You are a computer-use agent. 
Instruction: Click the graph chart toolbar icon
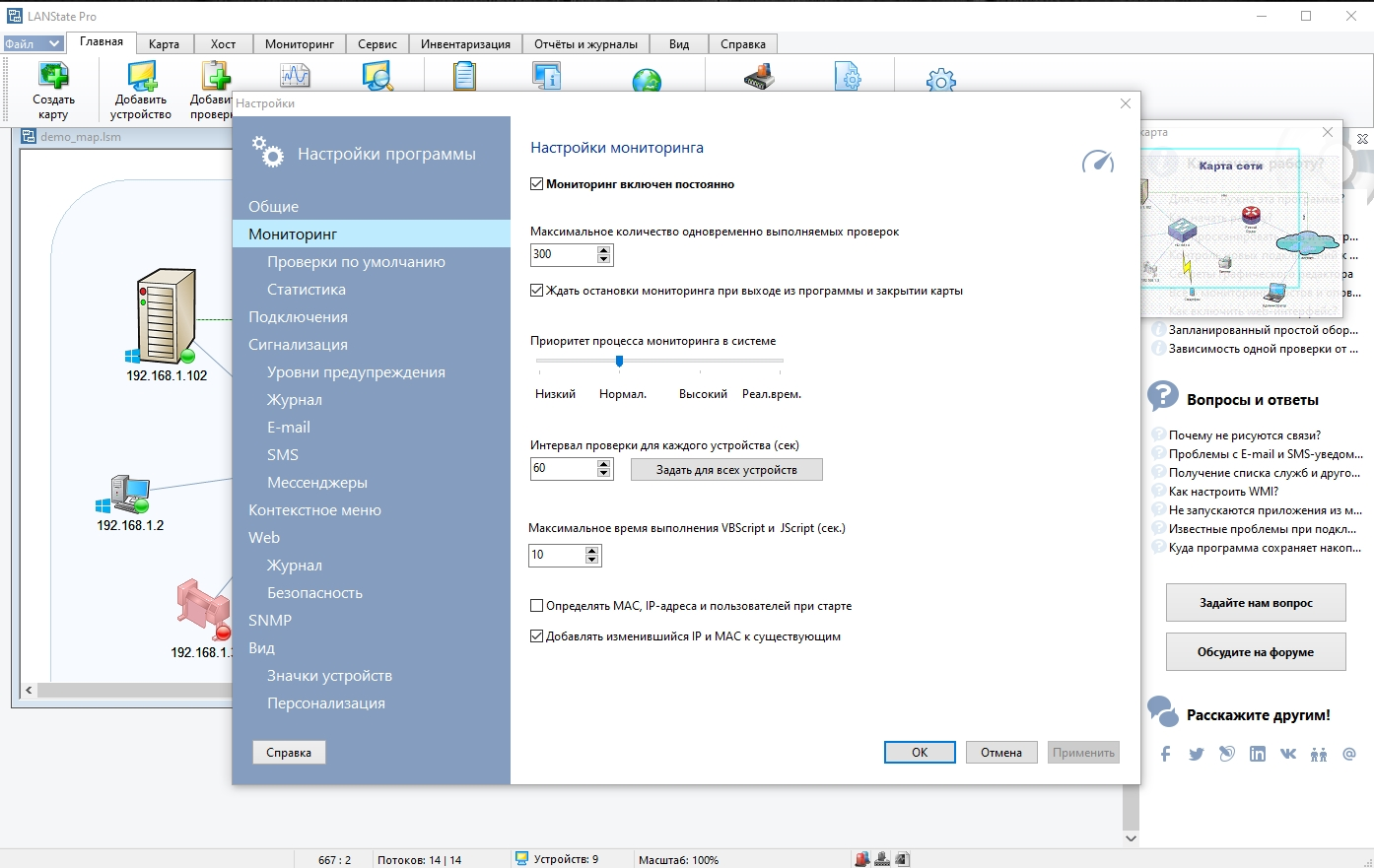295,76
